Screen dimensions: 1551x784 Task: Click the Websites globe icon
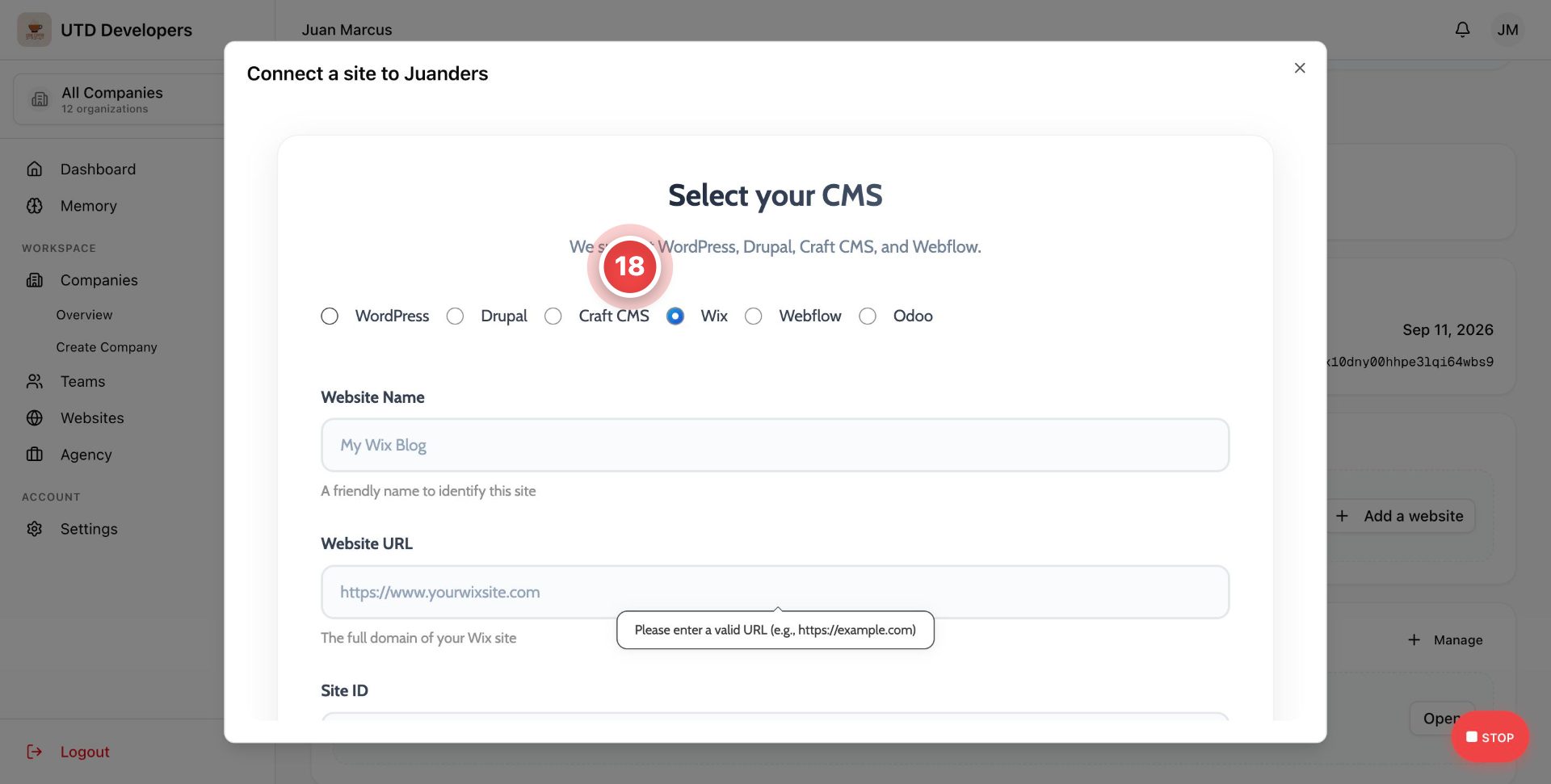click(x=35, y=418)
